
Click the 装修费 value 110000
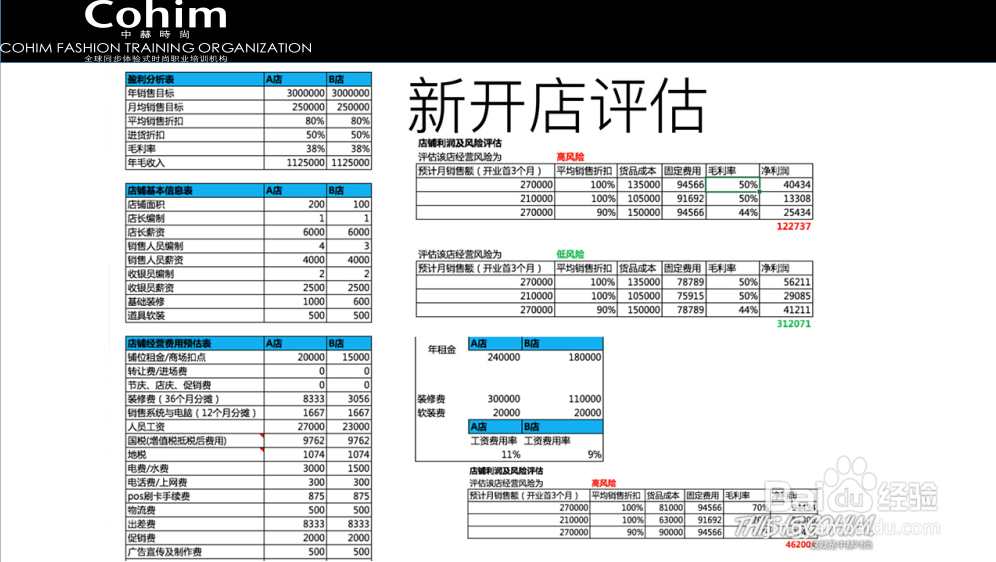[x=584, y=399]
